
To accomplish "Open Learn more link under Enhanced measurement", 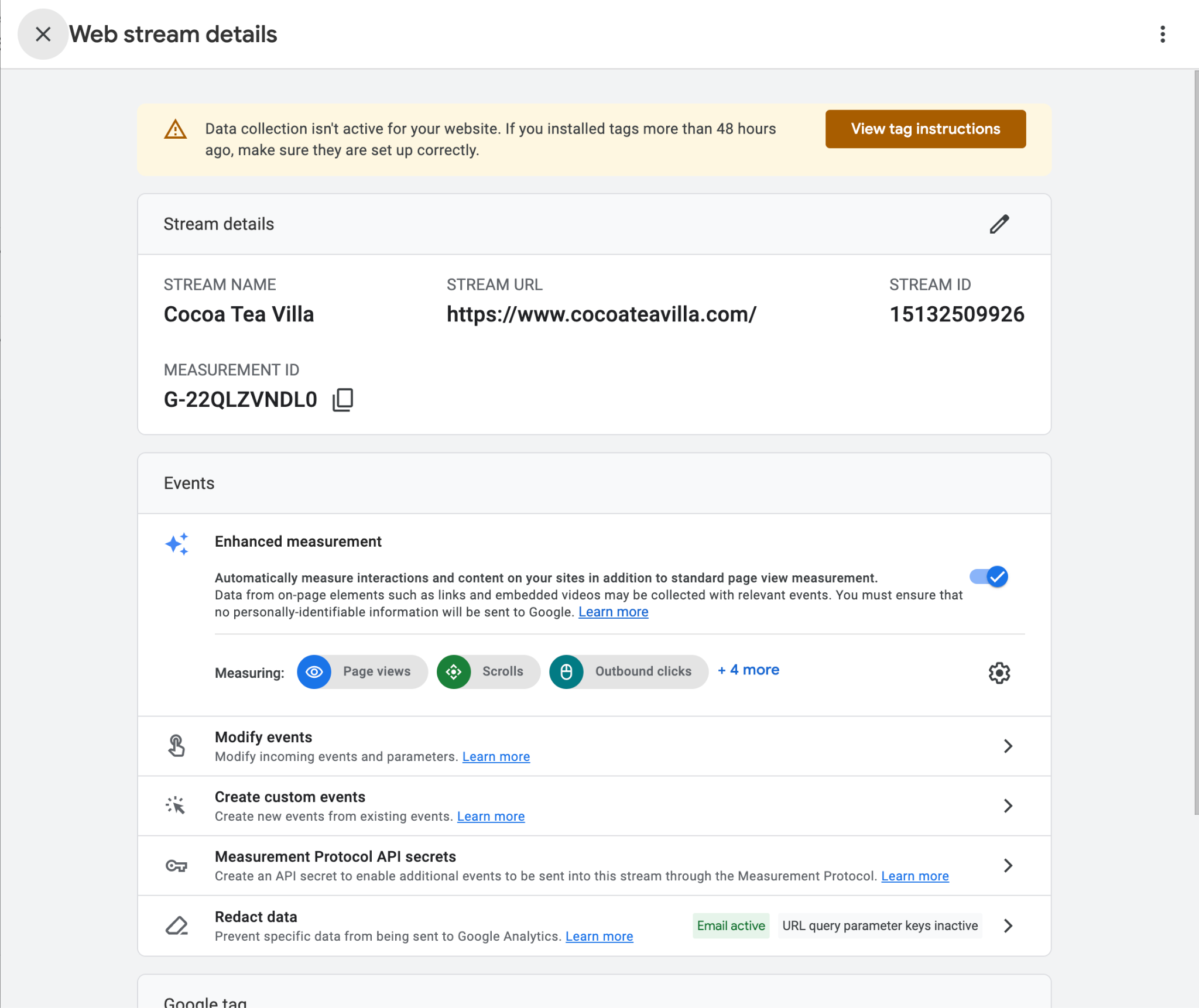I will pyautogui.click(x=613, y=612).
